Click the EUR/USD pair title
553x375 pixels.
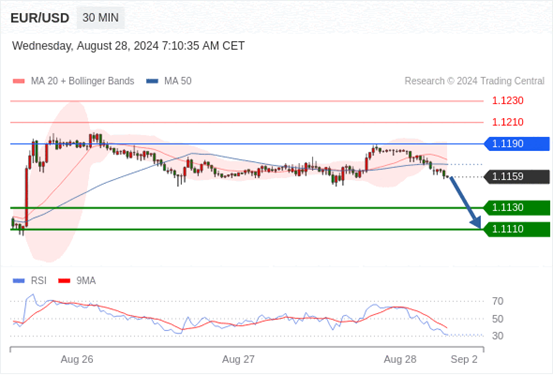pyautogui.click(x=40, y=18)
